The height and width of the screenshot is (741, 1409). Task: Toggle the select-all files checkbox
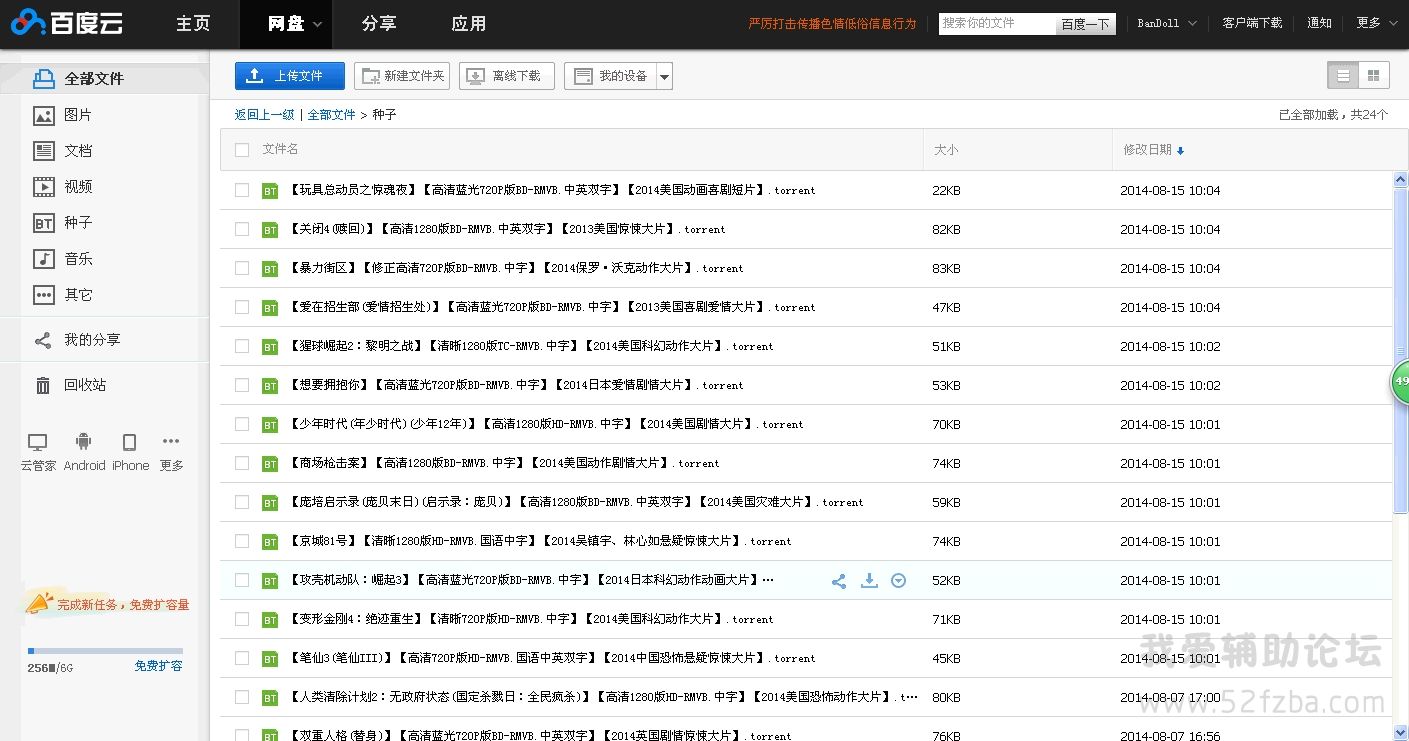tap(242, 150)
